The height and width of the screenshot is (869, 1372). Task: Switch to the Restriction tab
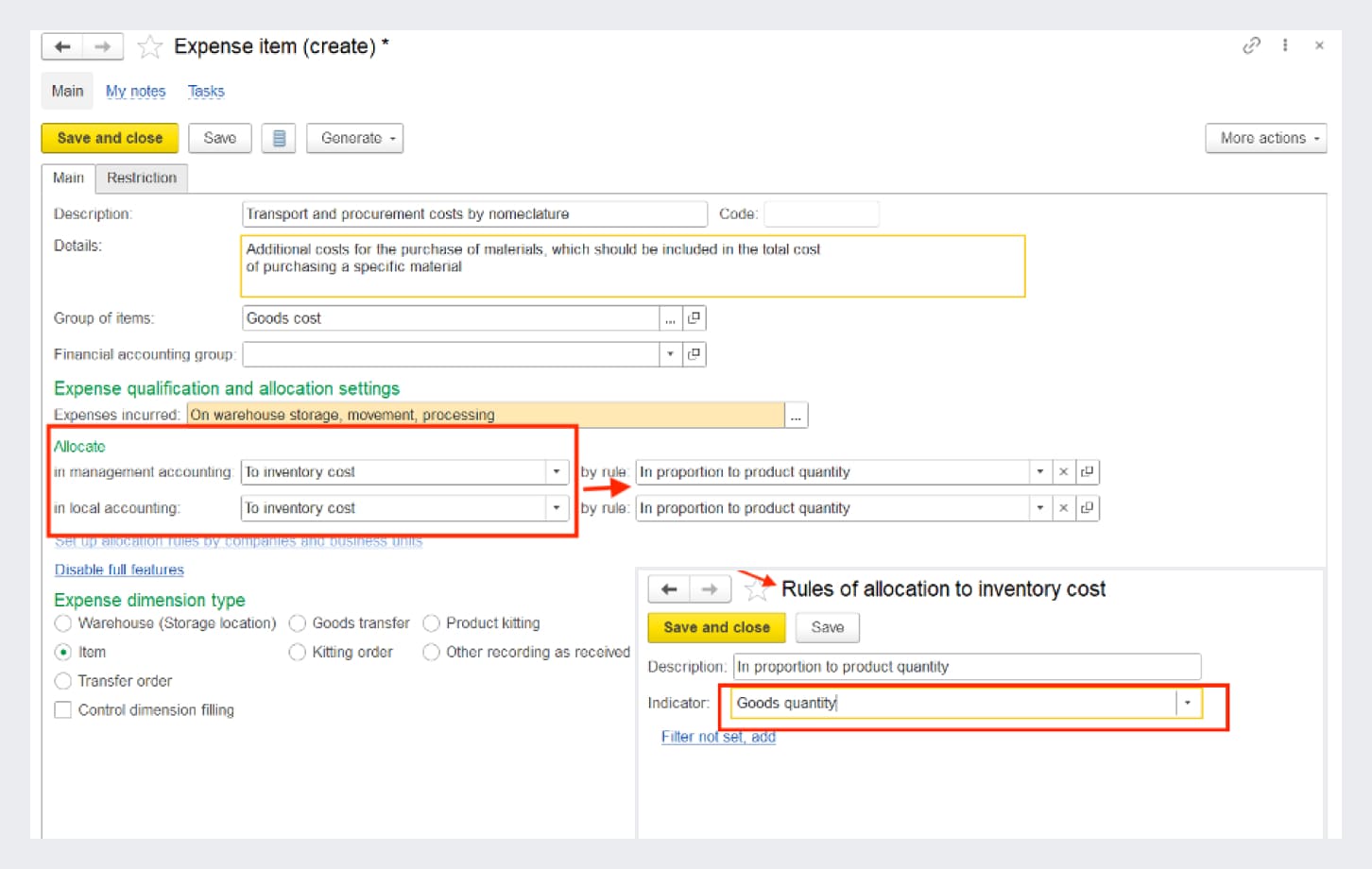142,178
